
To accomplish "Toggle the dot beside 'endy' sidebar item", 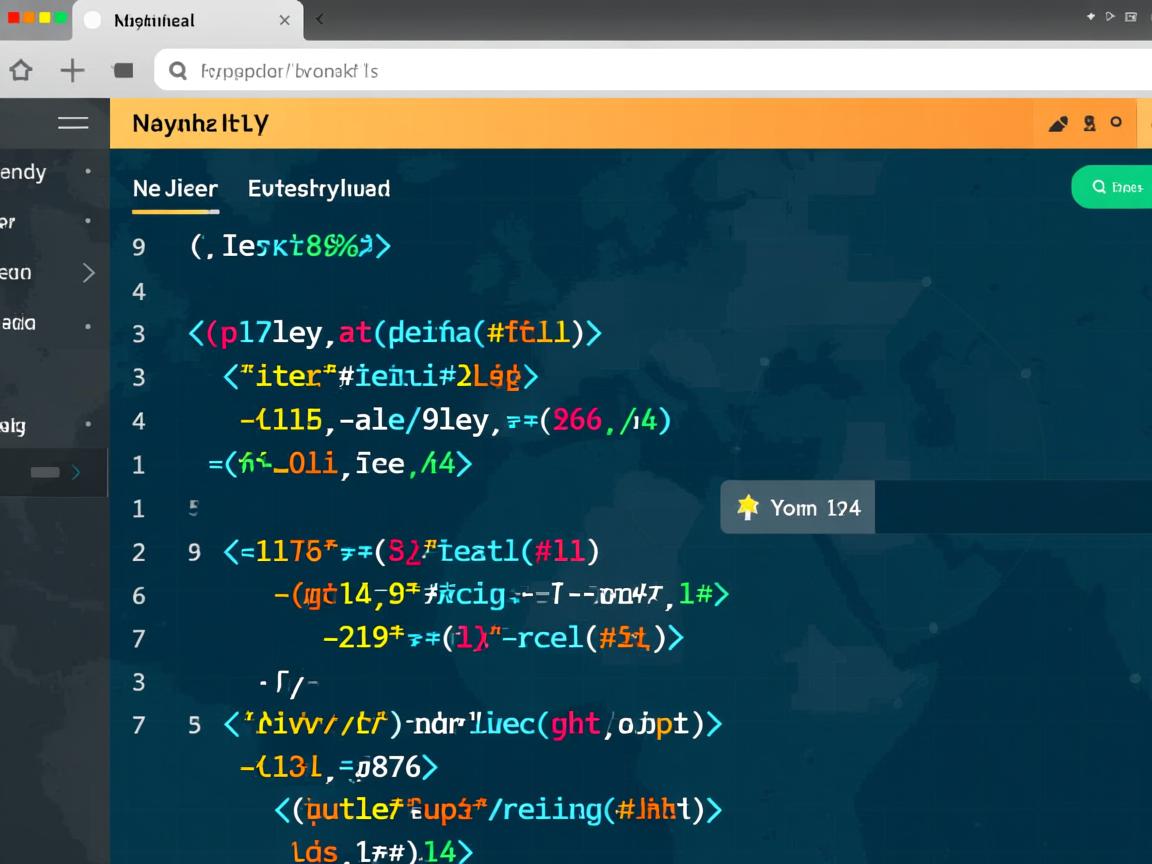I will 88,171.
